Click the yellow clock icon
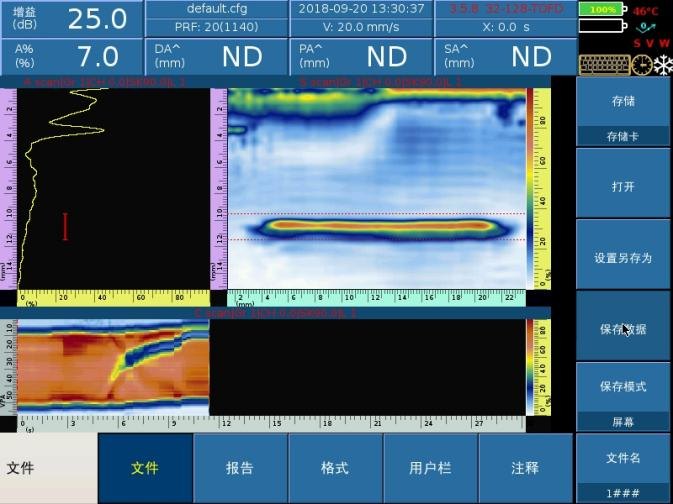 pyautogui.click(x=642, y=66)
